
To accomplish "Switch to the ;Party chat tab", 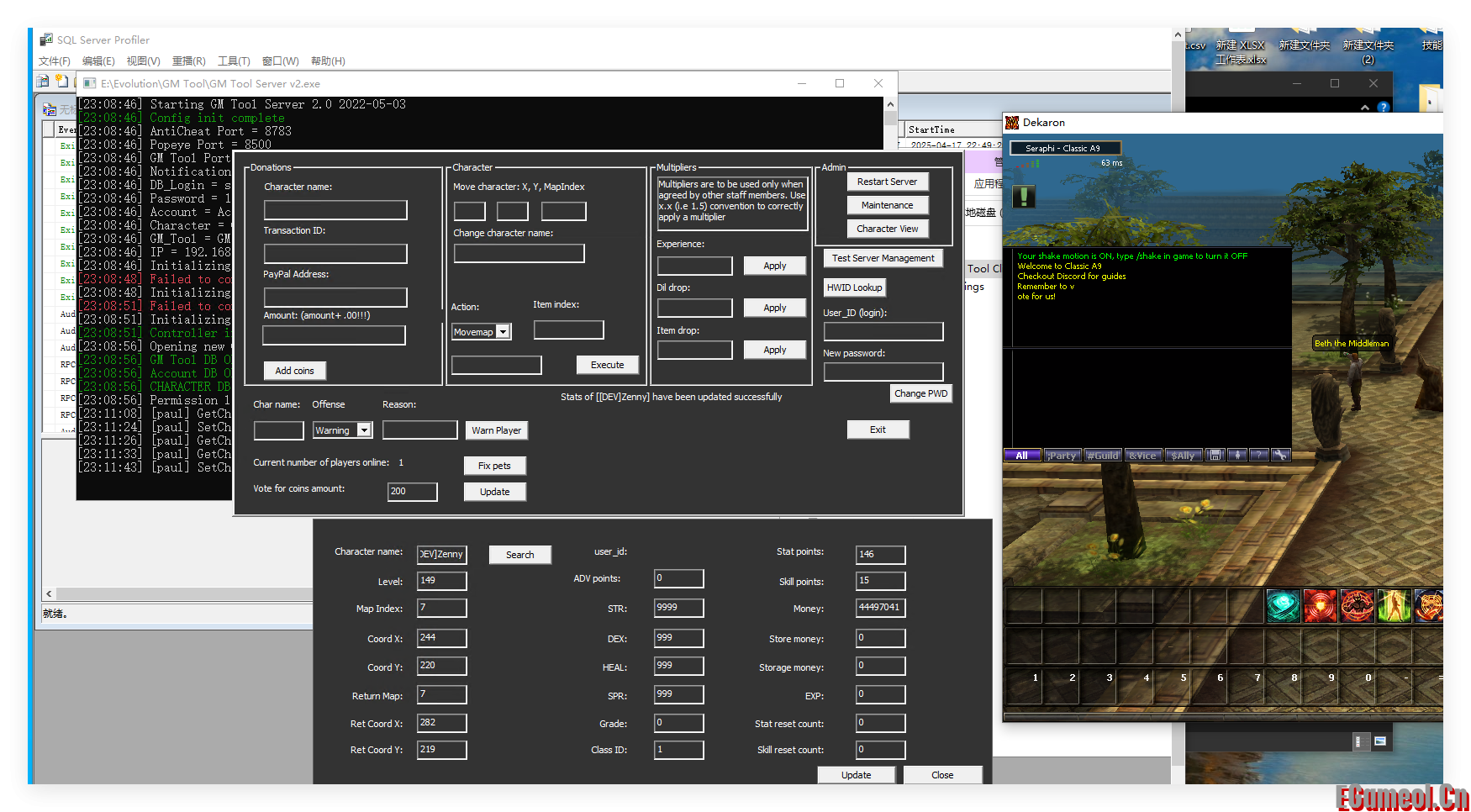I will coord(1062,456).
